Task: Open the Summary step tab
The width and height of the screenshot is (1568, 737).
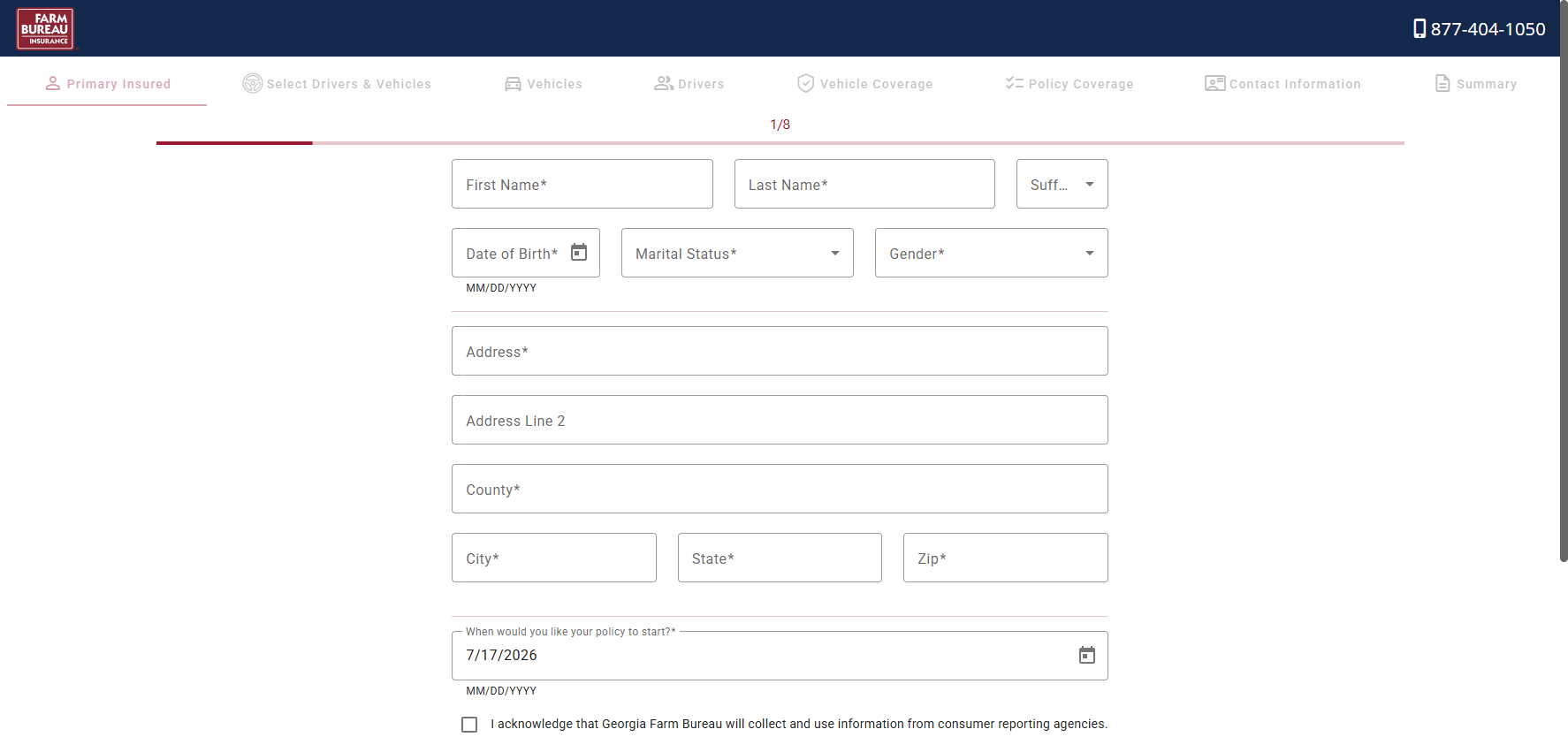Action: click(1475, 83)
